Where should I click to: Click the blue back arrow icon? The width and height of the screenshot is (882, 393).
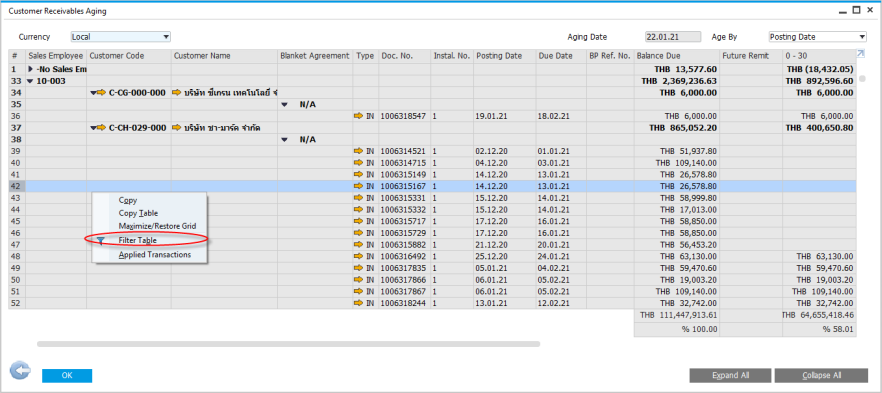click(x=20, y=371)
